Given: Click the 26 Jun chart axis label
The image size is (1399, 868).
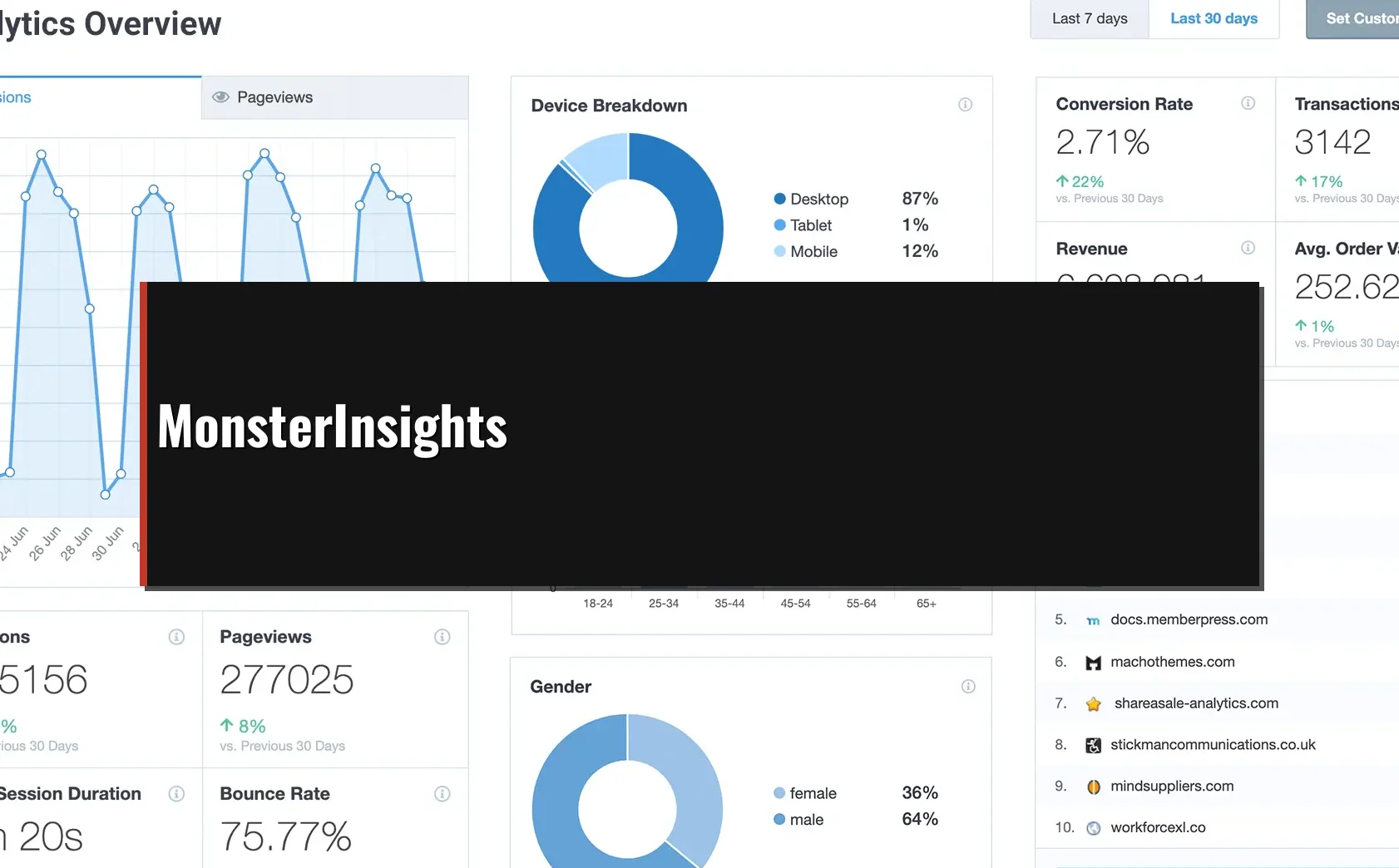Looking at the screenshot, I should (x=46, y=543).
